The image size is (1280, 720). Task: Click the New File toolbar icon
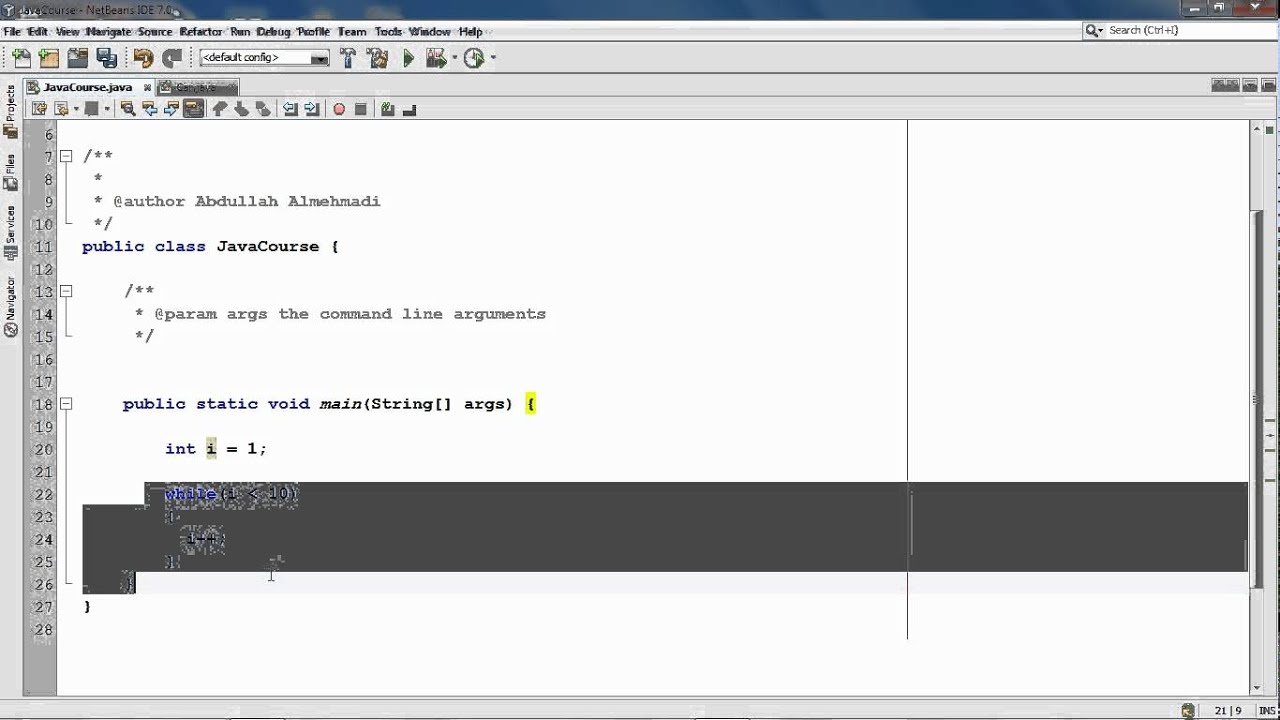(x=20, y=58)
